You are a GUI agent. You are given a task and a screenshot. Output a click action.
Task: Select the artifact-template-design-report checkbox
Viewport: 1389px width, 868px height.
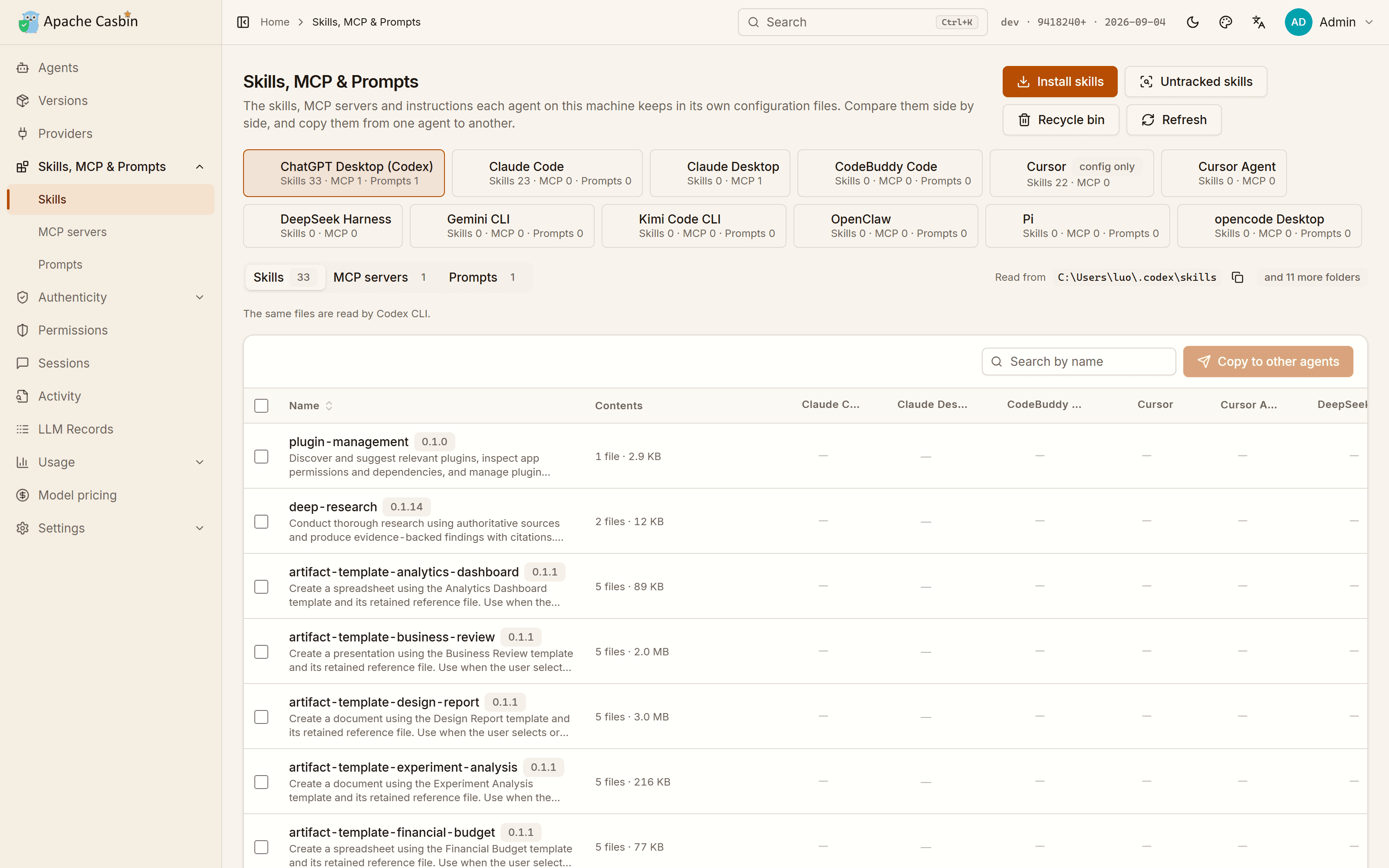coord(261,717)
